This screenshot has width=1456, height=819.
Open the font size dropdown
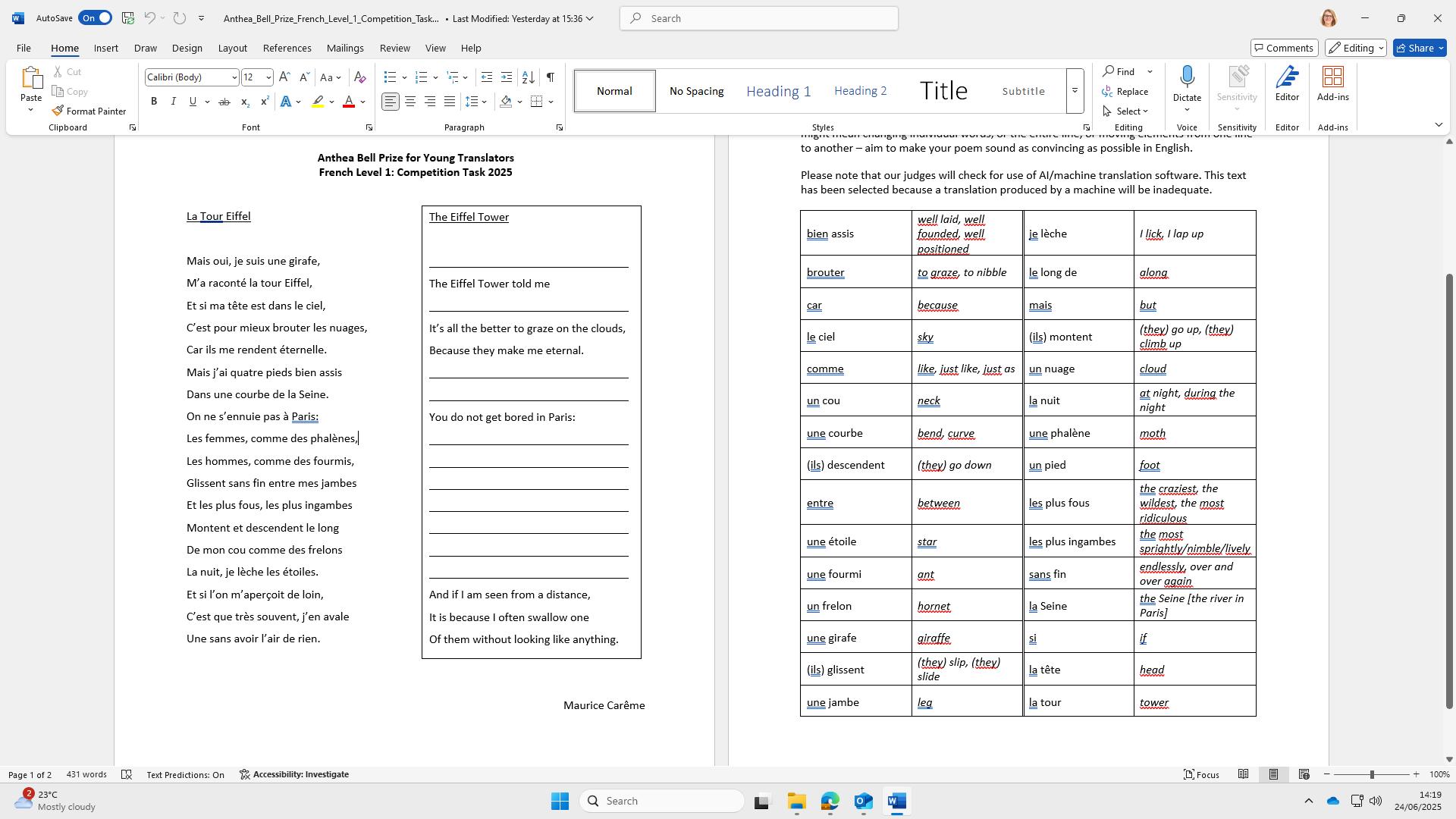point(268,77)
